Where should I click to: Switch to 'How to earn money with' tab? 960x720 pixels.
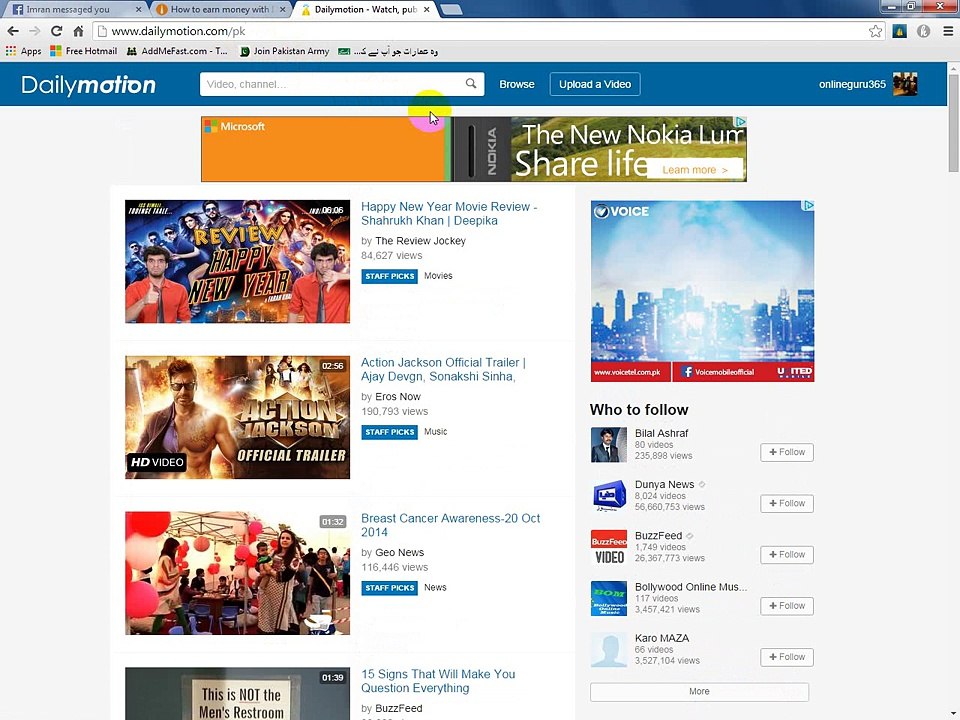coord(219,9)
